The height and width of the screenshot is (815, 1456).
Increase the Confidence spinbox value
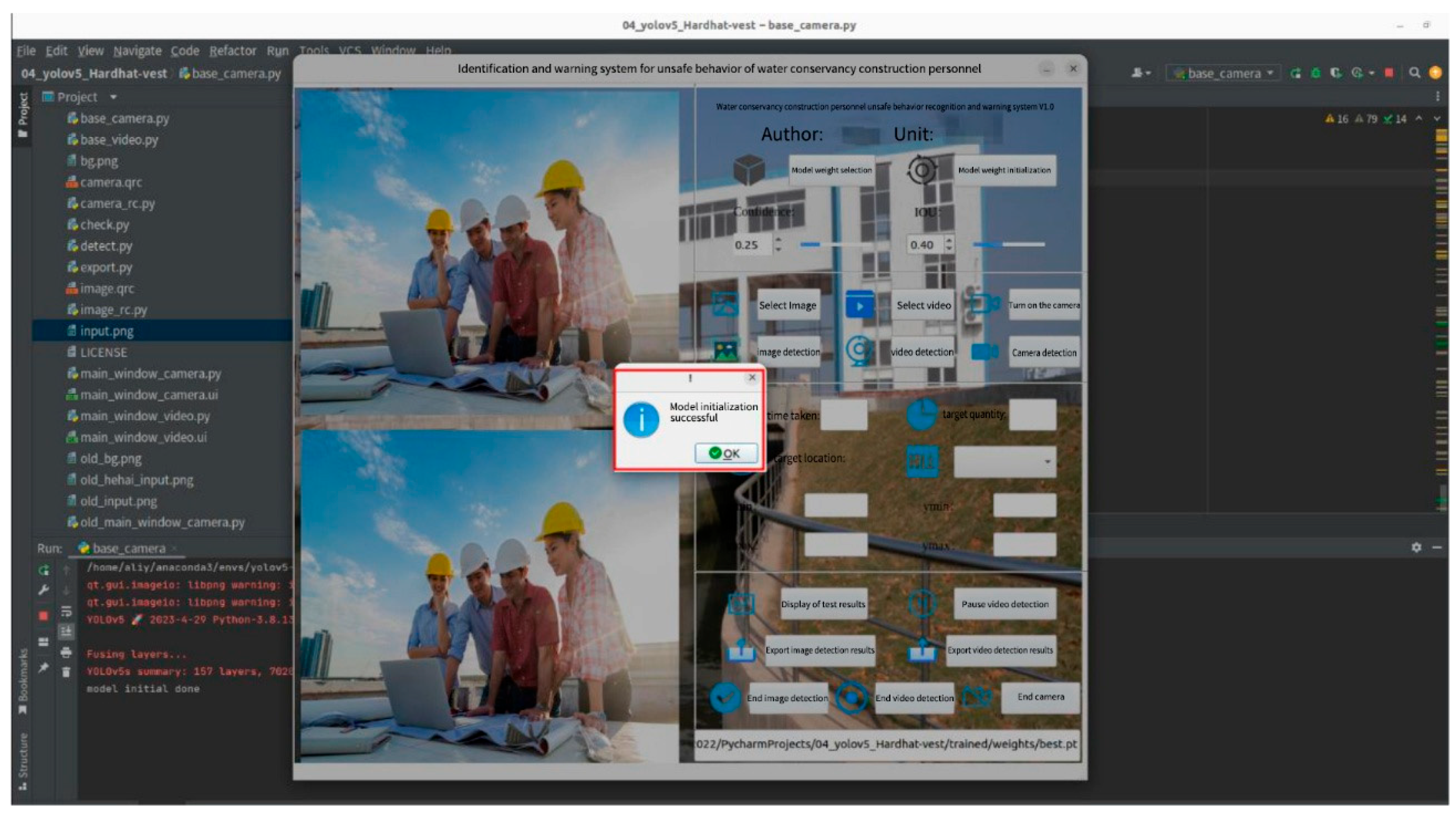tap(778, 240)
